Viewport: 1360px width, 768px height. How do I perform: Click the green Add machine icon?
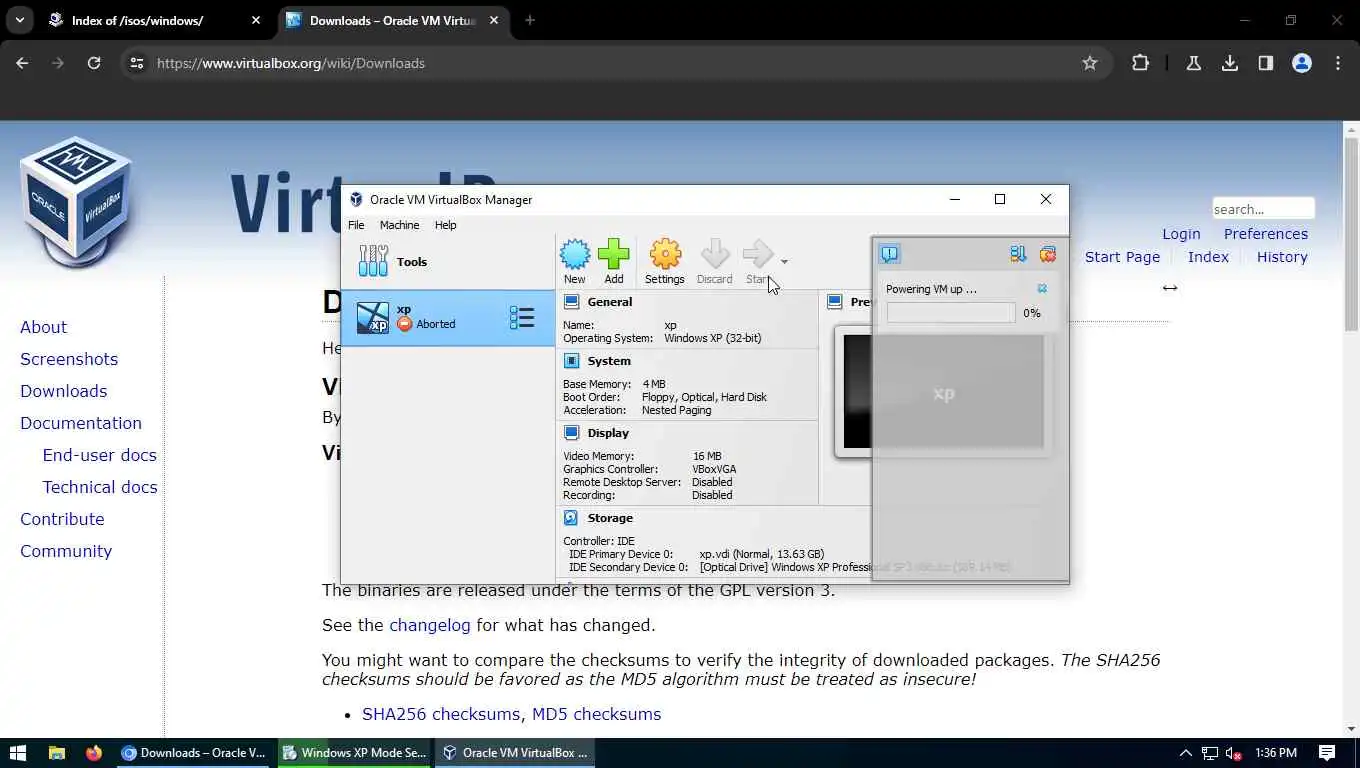click(614, 255)
